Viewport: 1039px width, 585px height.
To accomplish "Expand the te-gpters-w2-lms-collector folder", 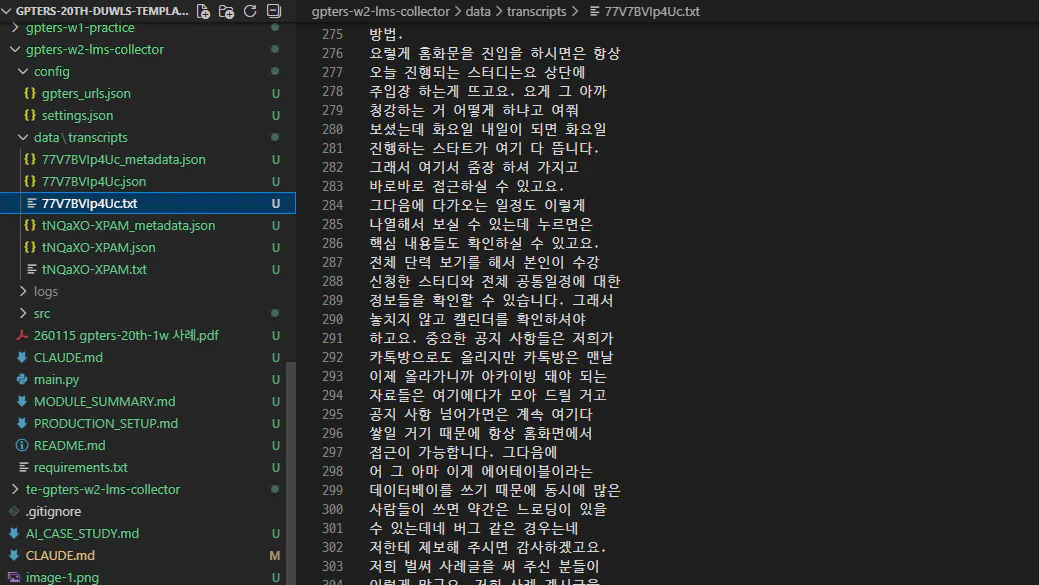I will click(15, 490).
